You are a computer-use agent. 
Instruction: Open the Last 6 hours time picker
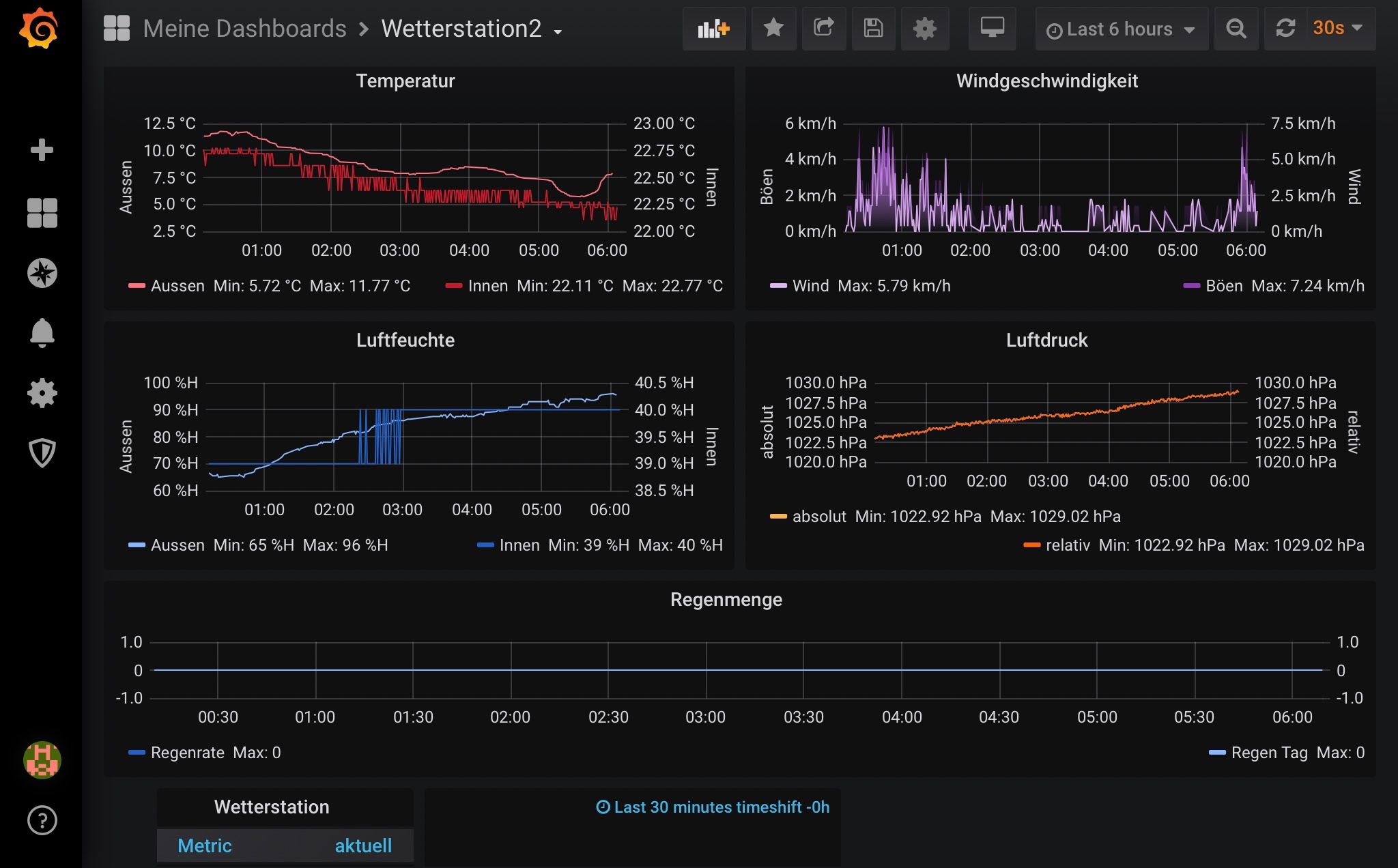(x=1121, y=29)
